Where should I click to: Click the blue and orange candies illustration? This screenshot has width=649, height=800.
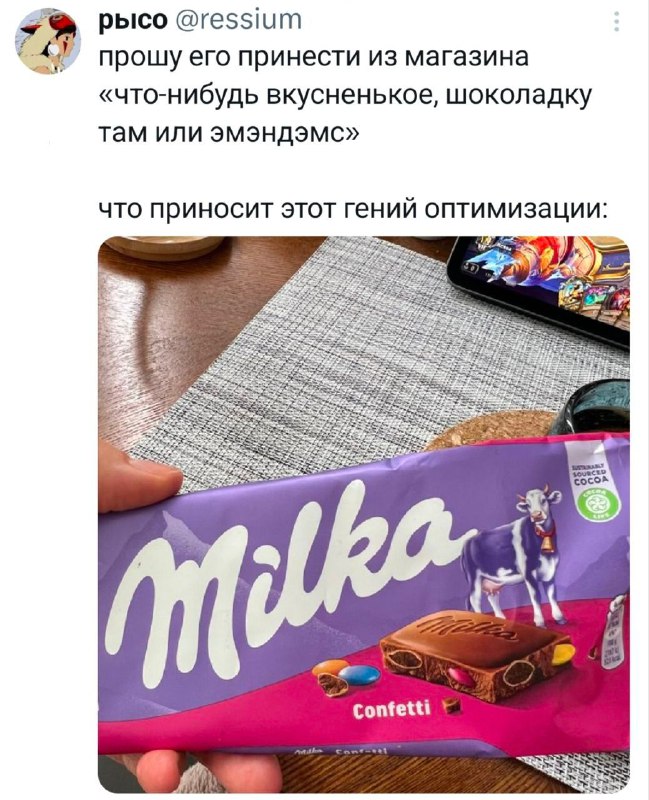[x=345, y=676]
